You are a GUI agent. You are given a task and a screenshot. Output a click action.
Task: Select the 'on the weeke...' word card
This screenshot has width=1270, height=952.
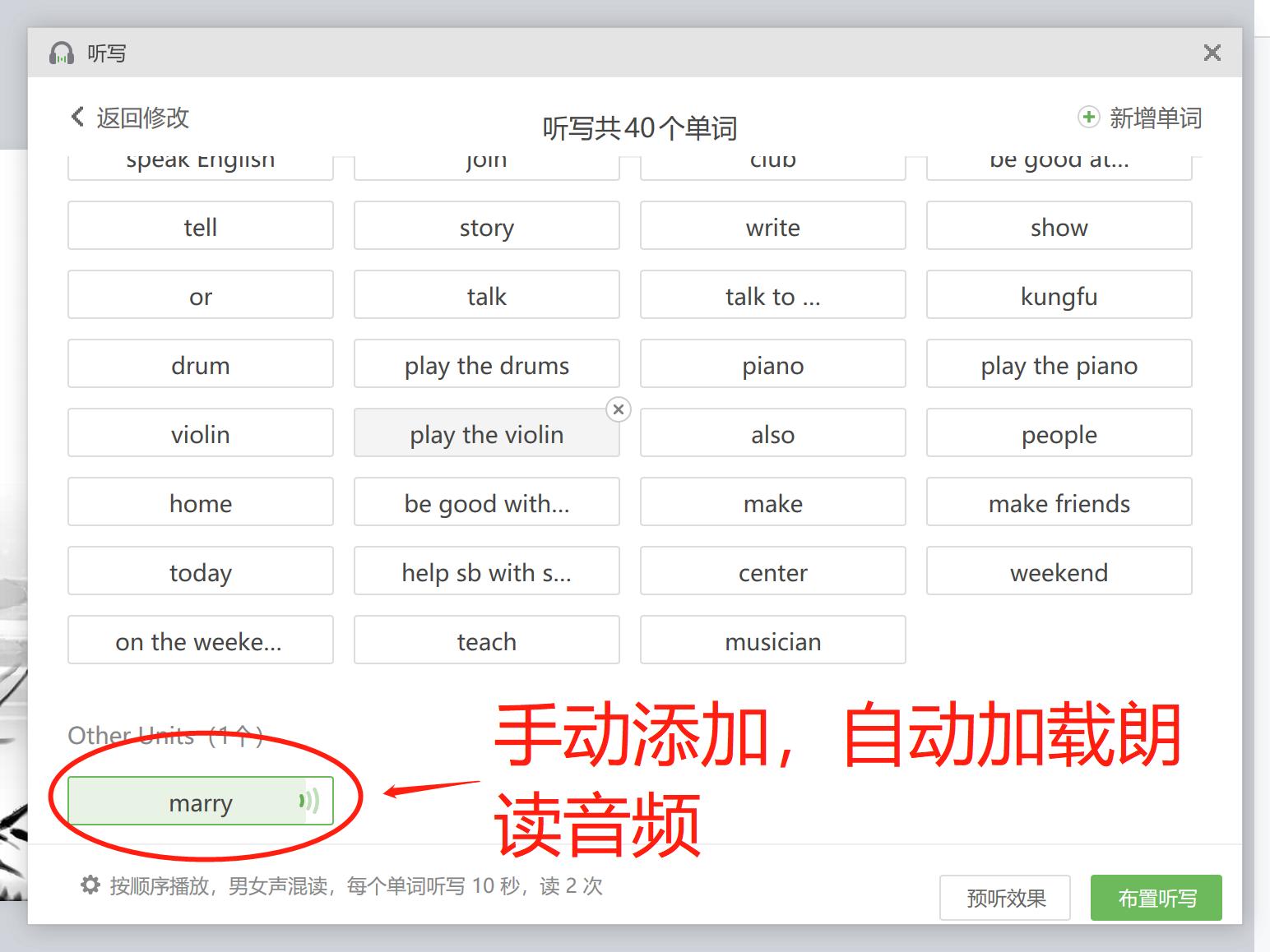tap(201, 640)
